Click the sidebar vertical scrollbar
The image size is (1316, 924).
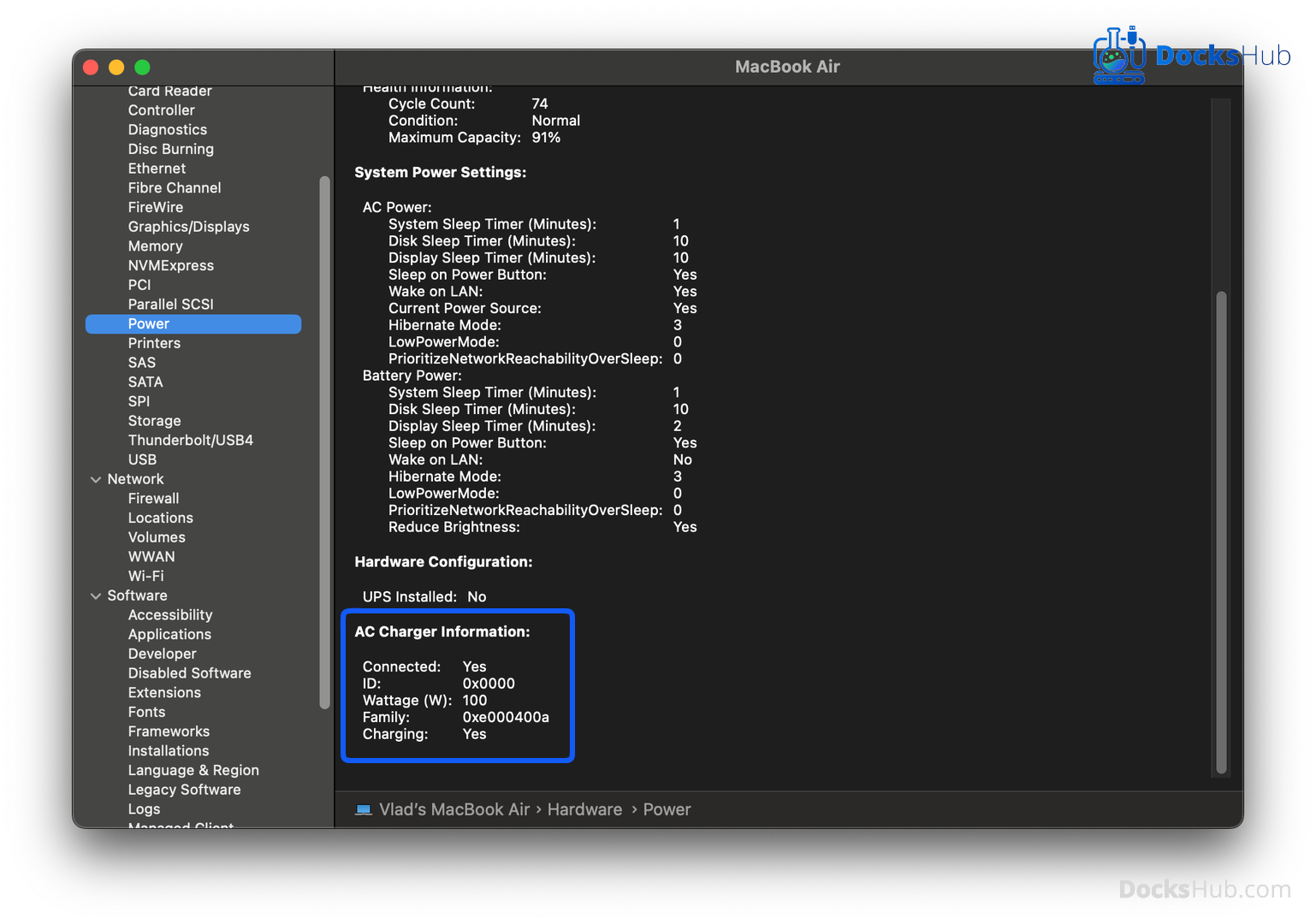coord(324,442)
